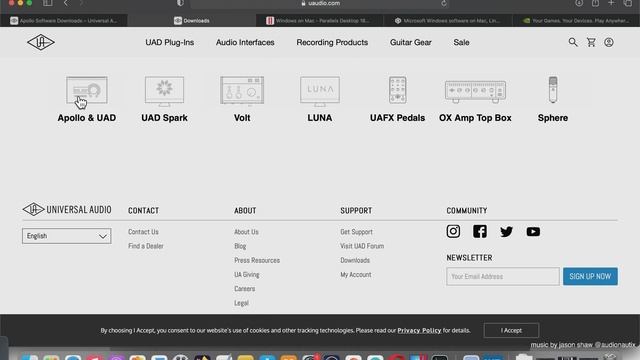
Task: Open the footer Downloads link
Action: 355,260
